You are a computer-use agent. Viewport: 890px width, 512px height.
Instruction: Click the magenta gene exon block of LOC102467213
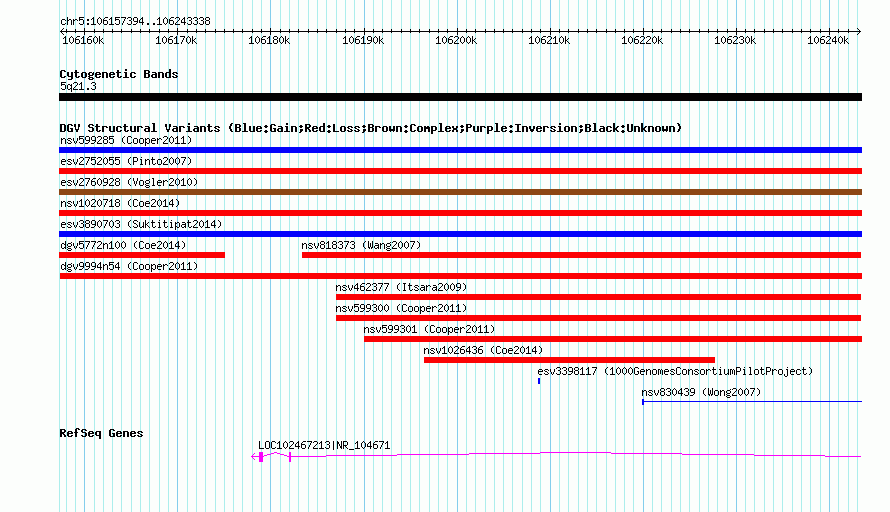(261, 457)
